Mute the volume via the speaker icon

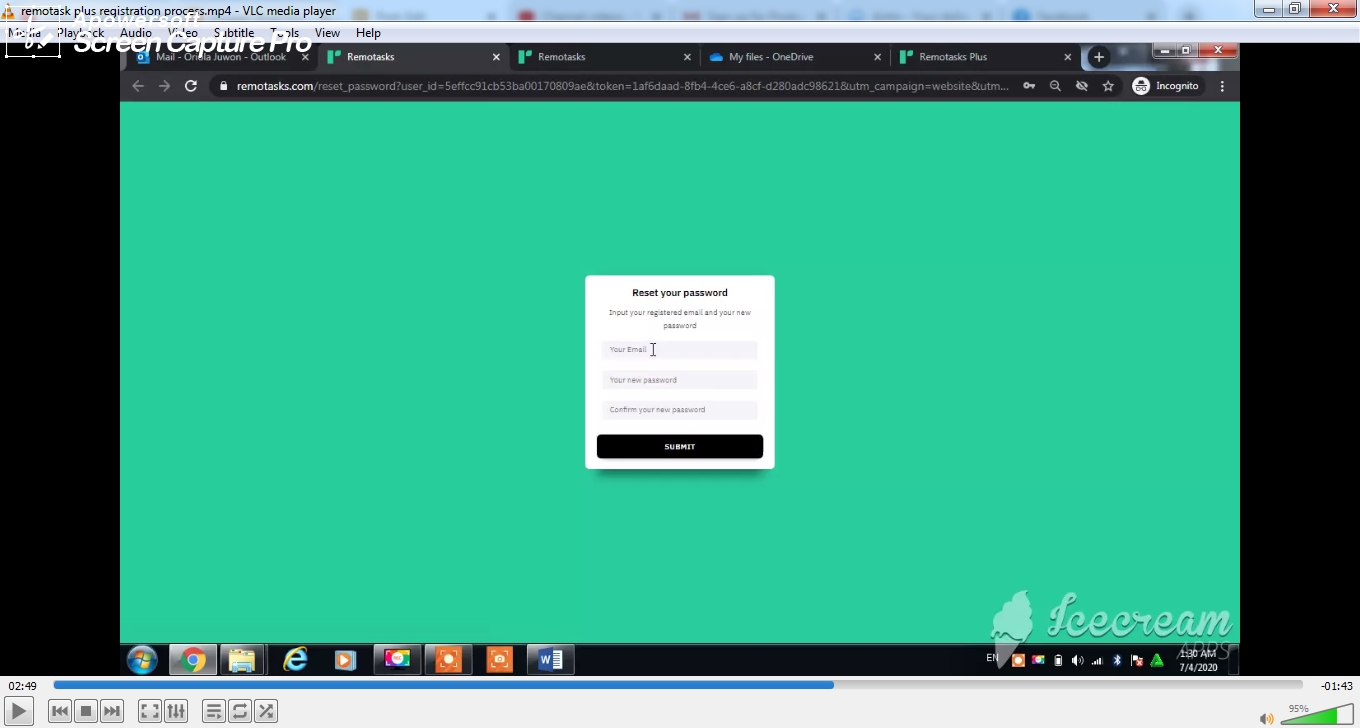click(x=1266, y=718)
